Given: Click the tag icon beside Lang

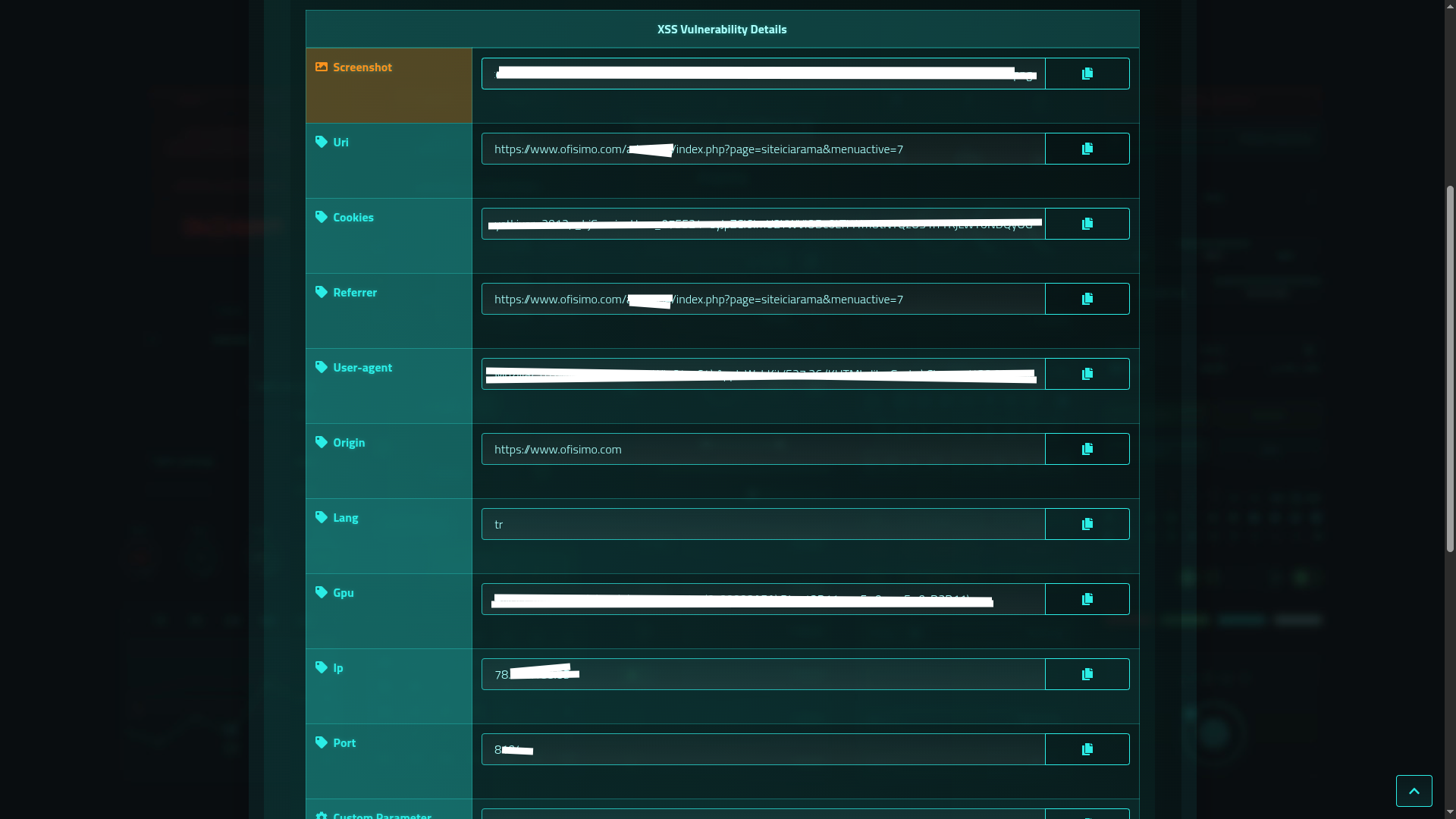Looking at the screenshot, I should click(x=322, y=517).
